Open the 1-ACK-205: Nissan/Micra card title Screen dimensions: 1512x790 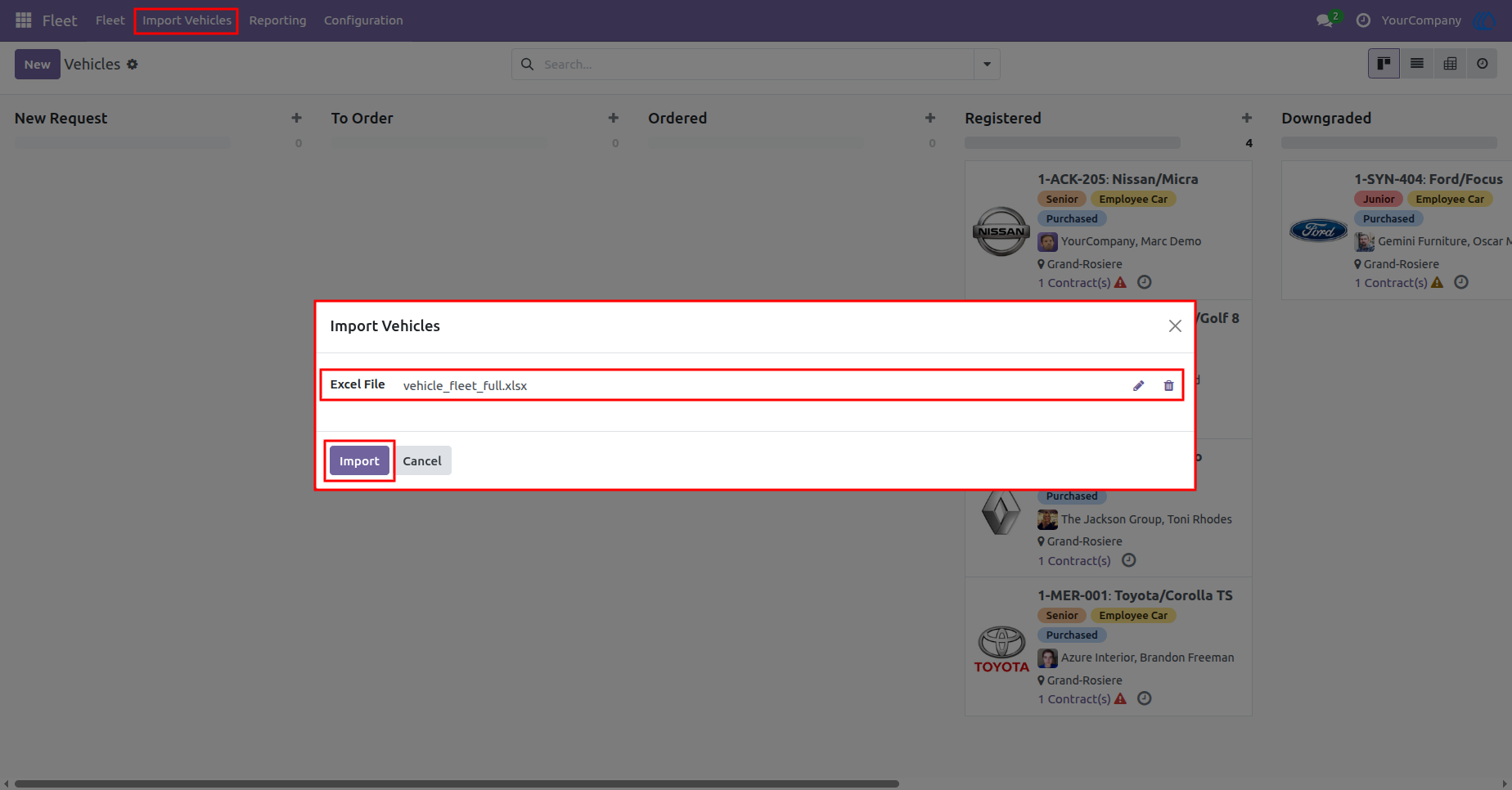pos(1118,179)
